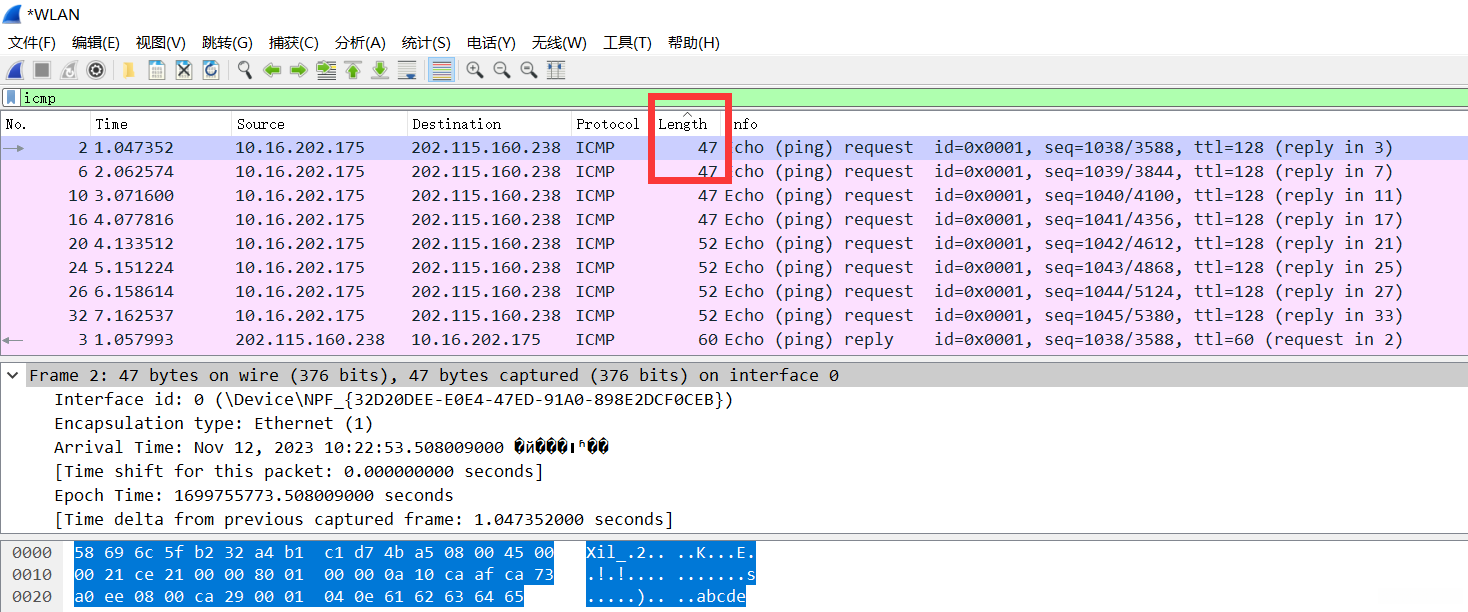Reload the capture file
1468x612 pixels.
(x=211, y=70)
